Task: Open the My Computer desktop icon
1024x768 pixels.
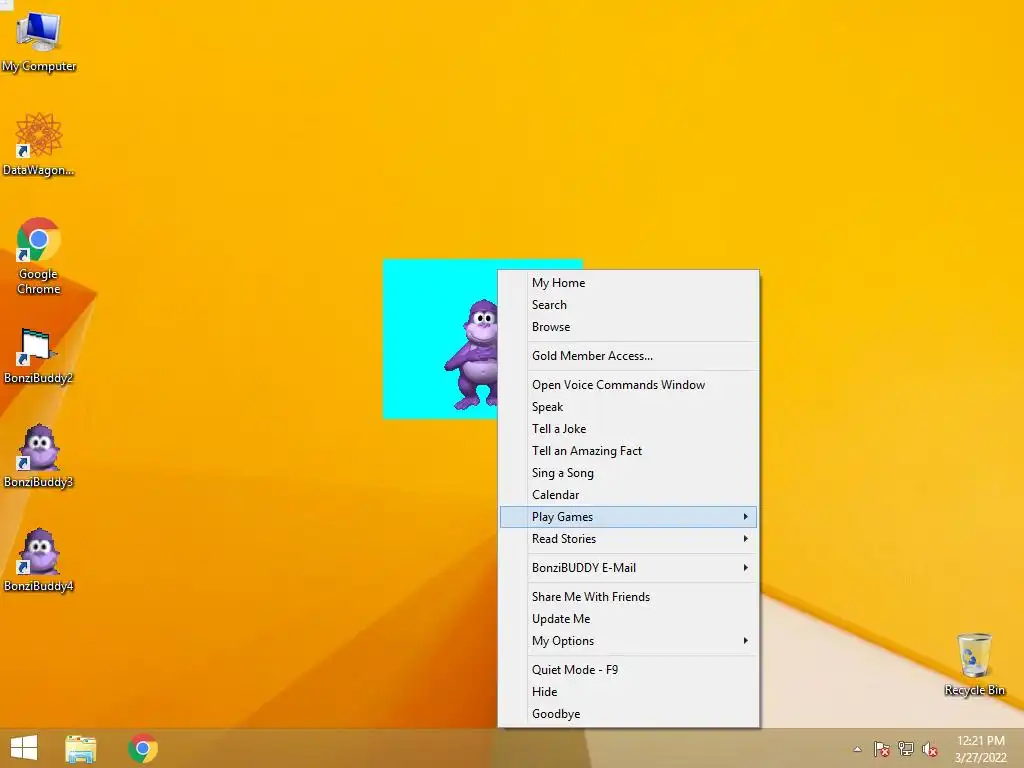Action: (39, 40)
